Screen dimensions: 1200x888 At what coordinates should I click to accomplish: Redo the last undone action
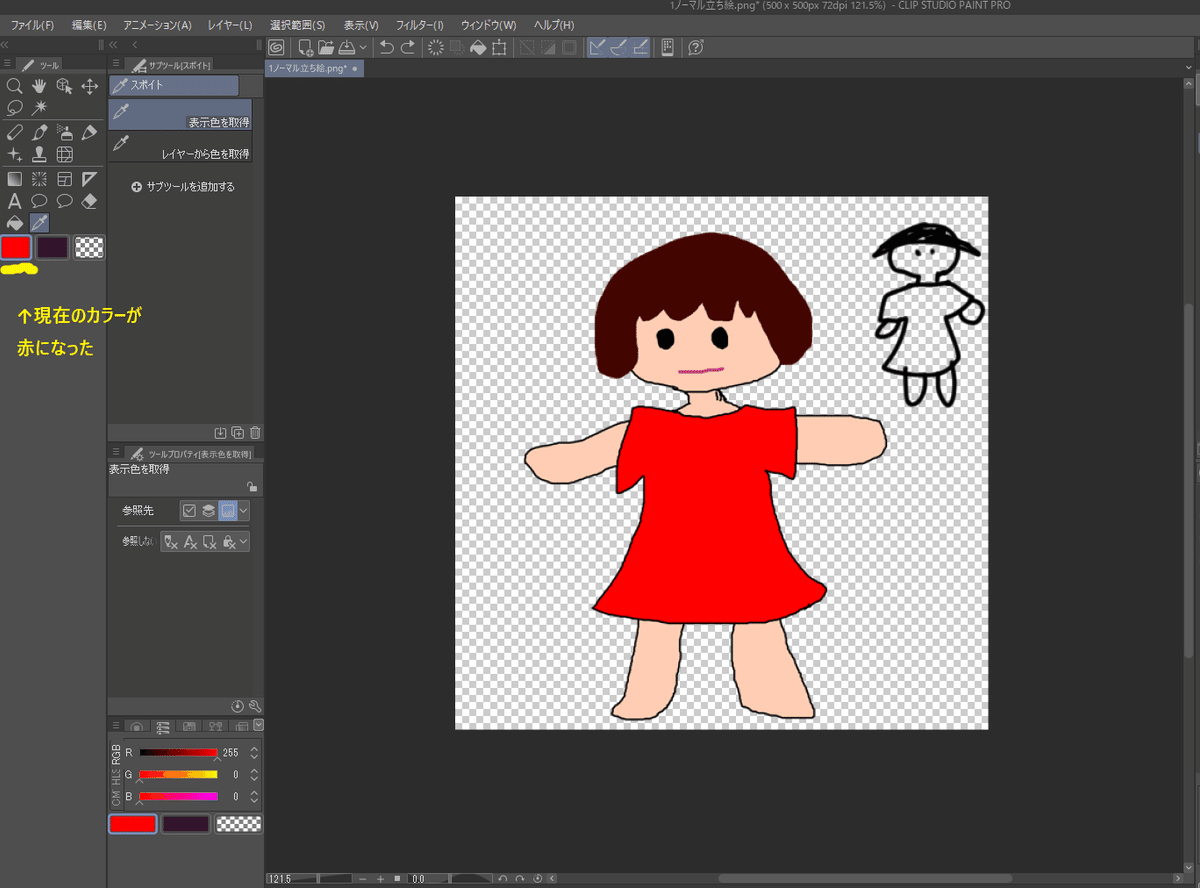[407, 47]
